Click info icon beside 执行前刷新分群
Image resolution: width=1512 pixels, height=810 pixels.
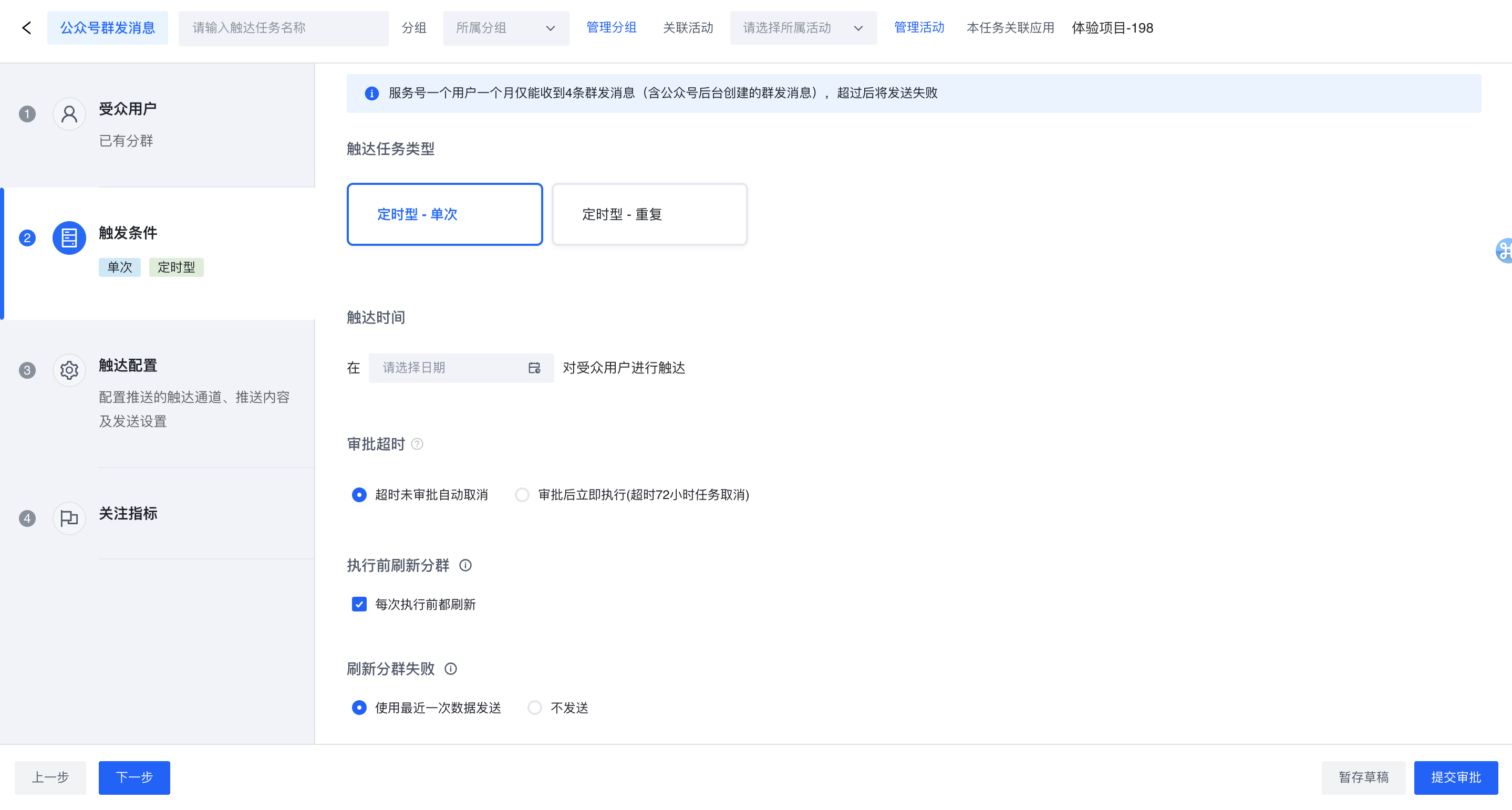tap(465, 565)
